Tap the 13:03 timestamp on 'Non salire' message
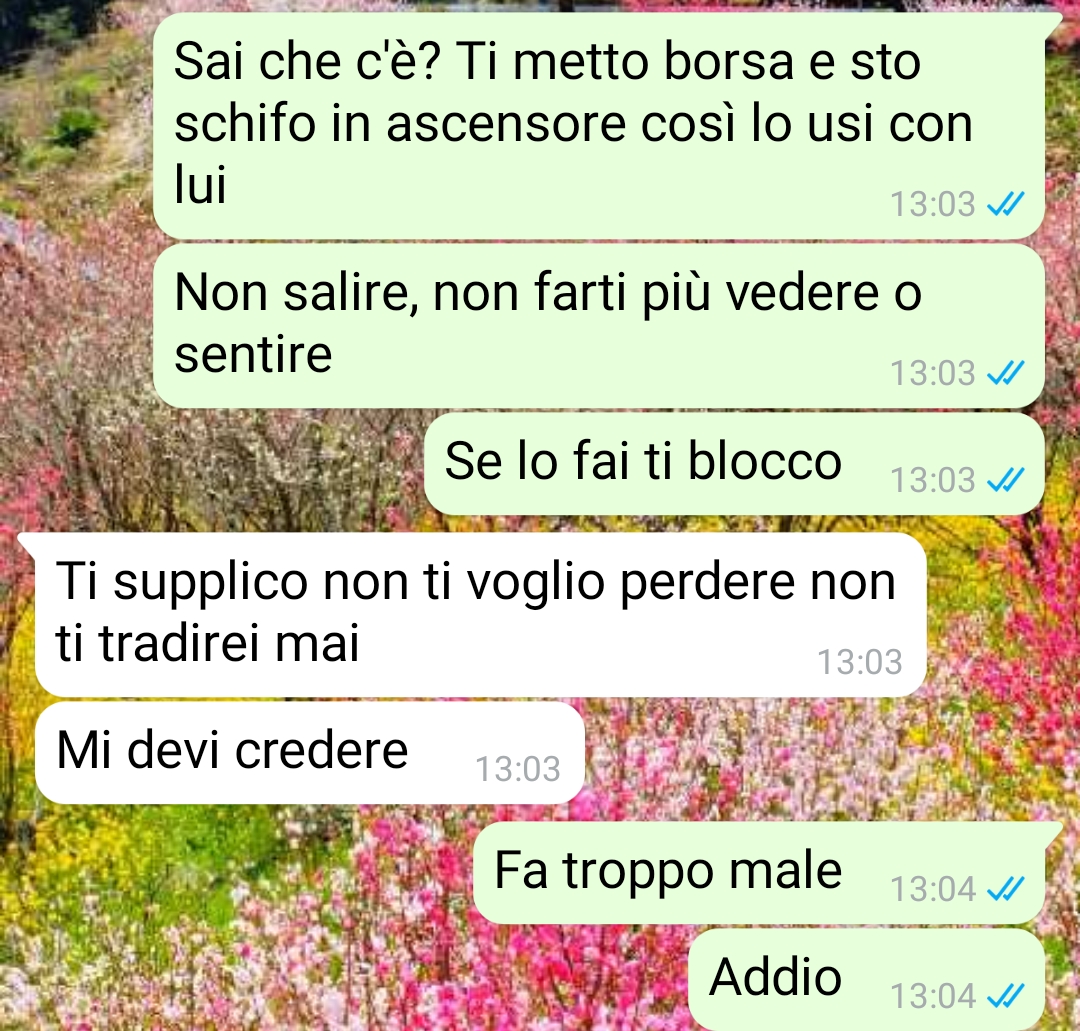This screenshot has height=1031, width=1080. 933,373
